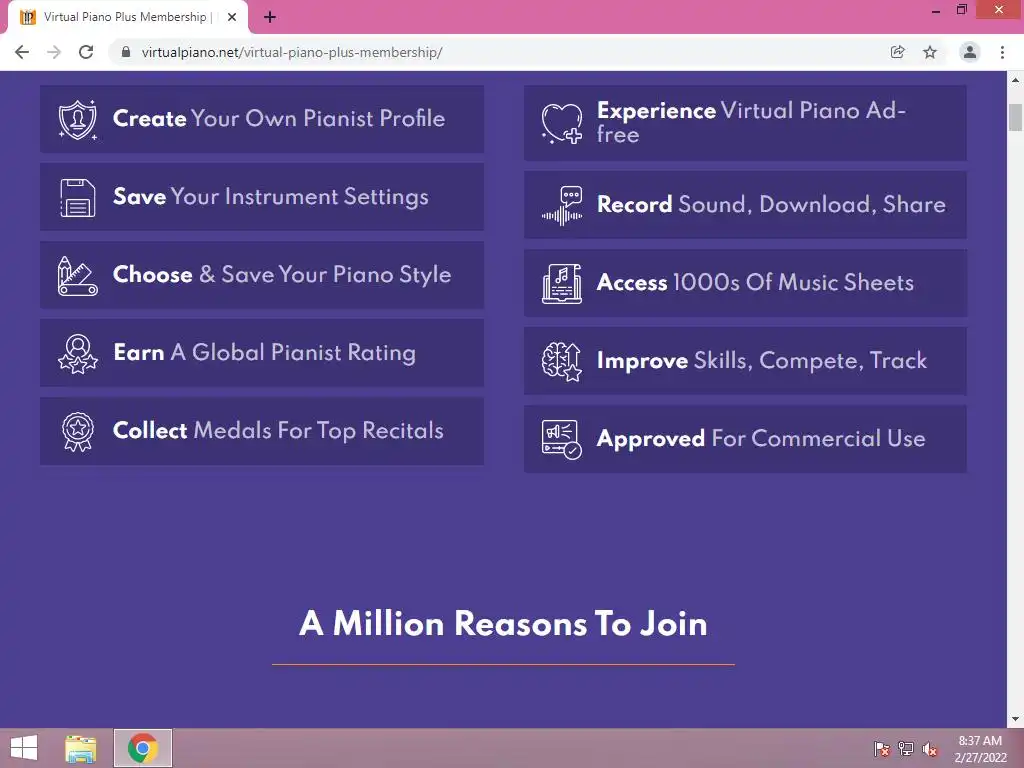Viewport: 1024px width, 768px height.
Task: Click the scrollbar up arrow
Action: pyautogui.click(x=1016, y=80)
